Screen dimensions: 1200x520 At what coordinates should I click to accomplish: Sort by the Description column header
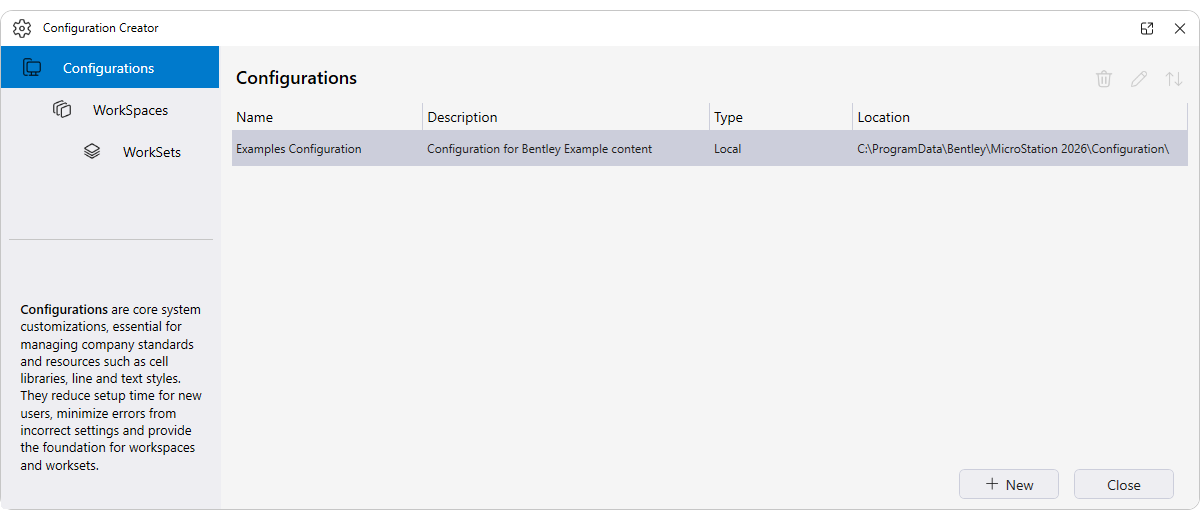point(462,117)
